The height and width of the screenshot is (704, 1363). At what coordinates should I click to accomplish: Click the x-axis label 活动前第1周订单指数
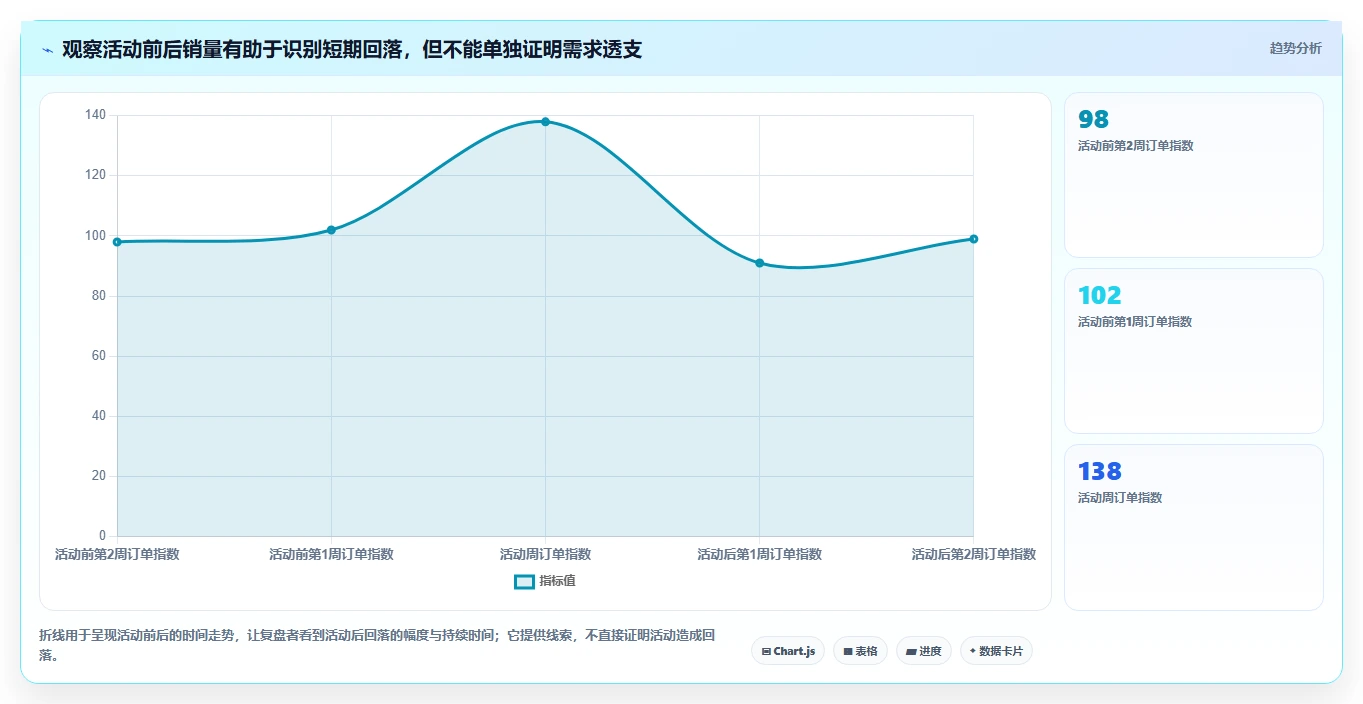click(331, 554)
